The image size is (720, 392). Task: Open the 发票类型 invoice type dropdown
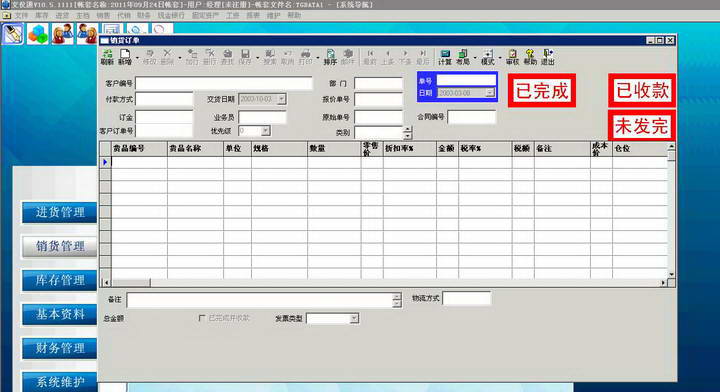[x=354, y=318]
